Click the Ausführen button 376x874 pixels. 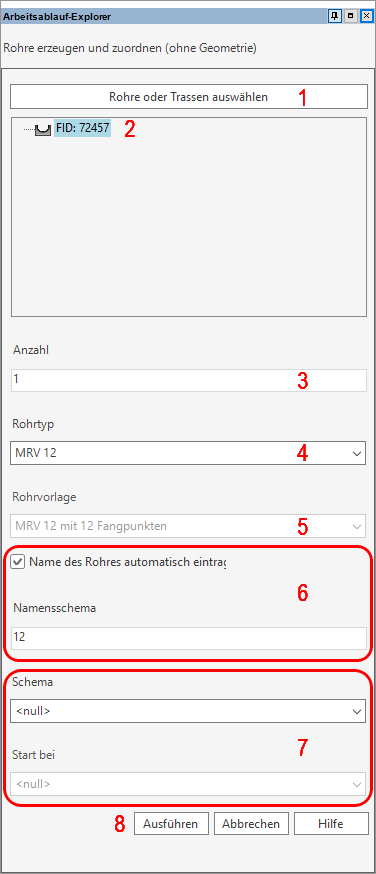(170, 823)
